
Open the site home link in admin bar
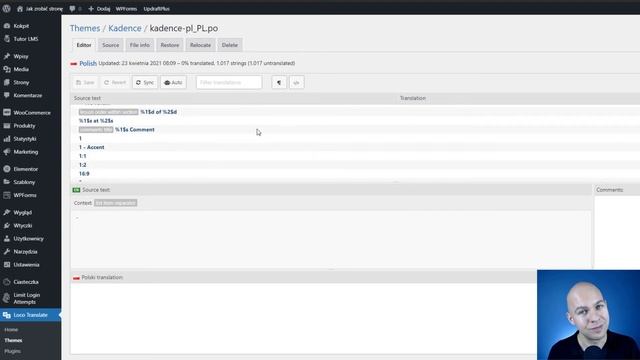[x=40, y=9]
